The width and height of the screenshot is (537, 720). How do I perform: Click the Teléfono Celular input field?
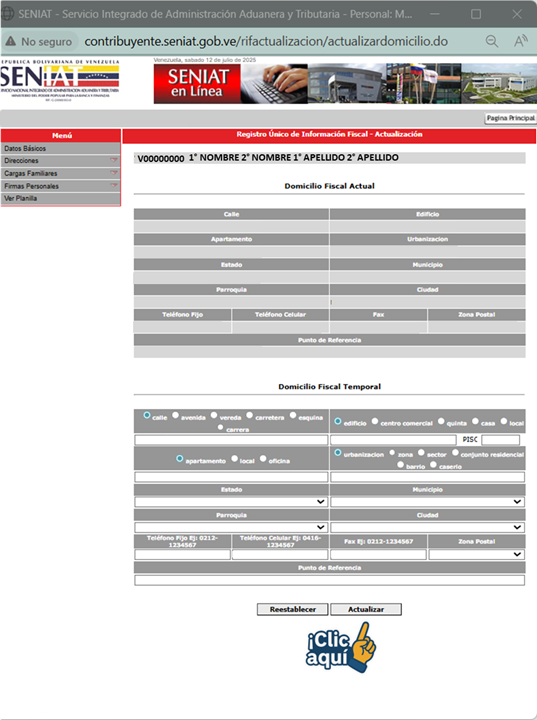tap(280, 554)
